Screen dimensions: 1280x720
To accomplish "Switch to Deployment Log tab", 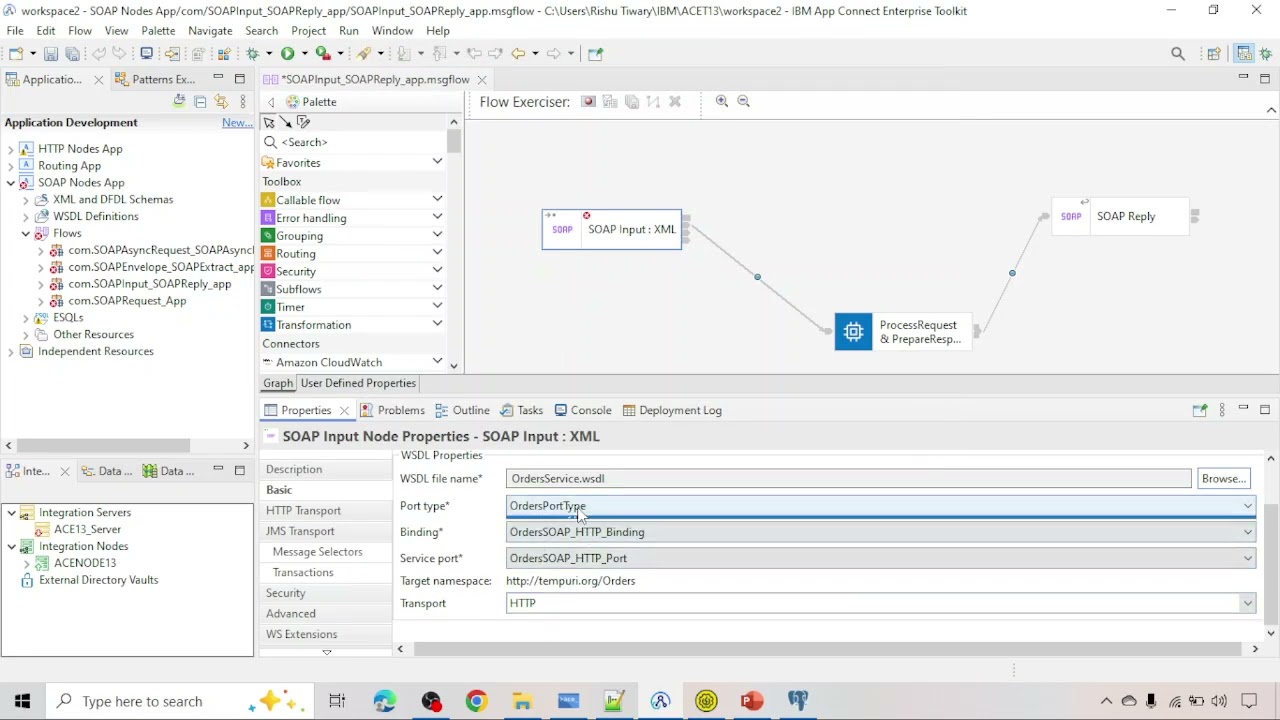I will [x=672, y=410].
